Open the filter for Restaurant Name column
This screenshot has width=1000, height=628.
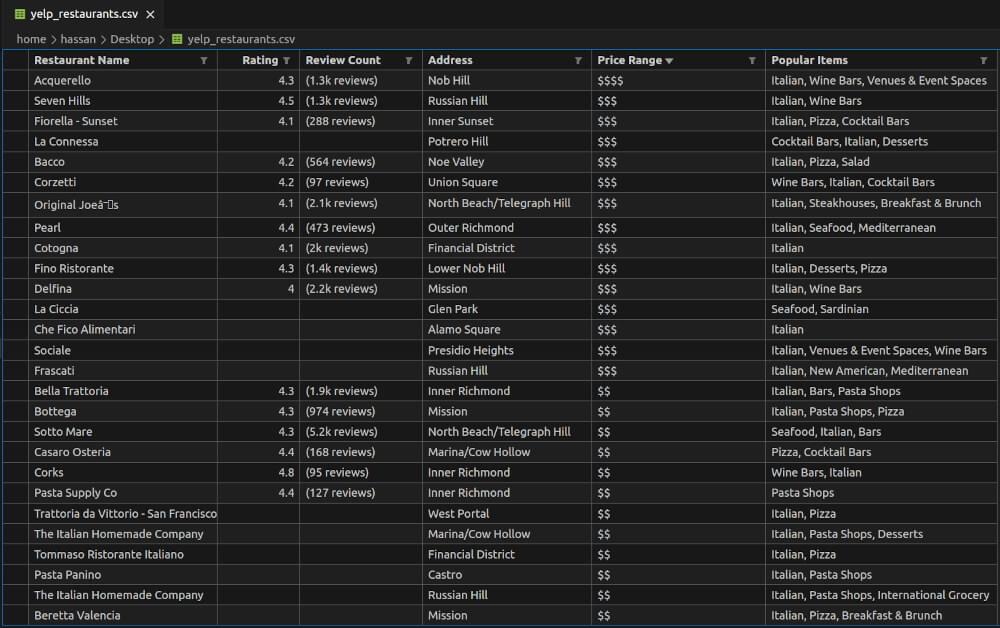(204, 60)
